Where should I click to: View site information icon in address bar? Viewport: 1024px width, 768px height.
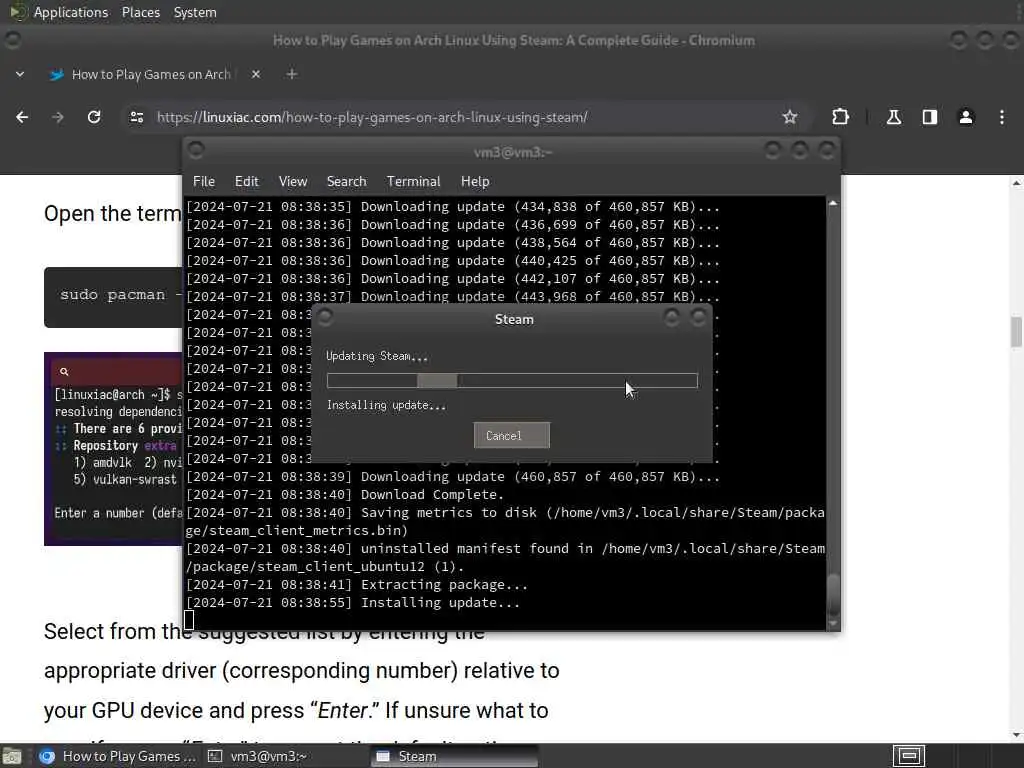(x=136, y=117)
